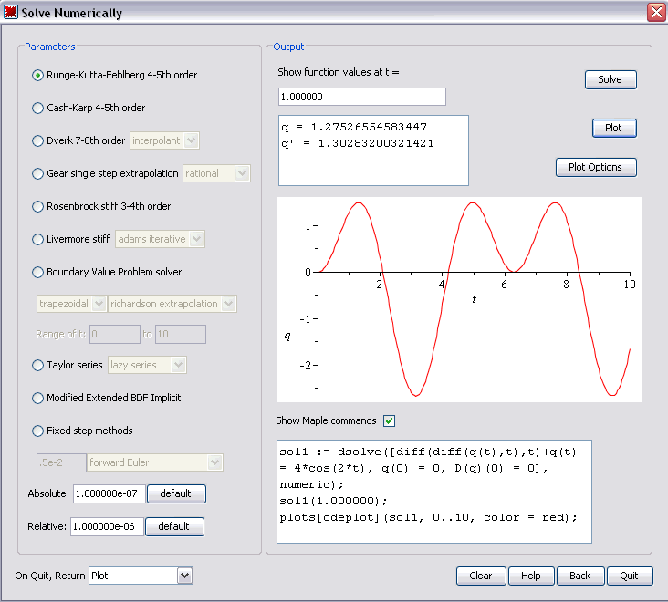Reset Absolute tolerance with default button
668x602 pixels.
point(175,494)
